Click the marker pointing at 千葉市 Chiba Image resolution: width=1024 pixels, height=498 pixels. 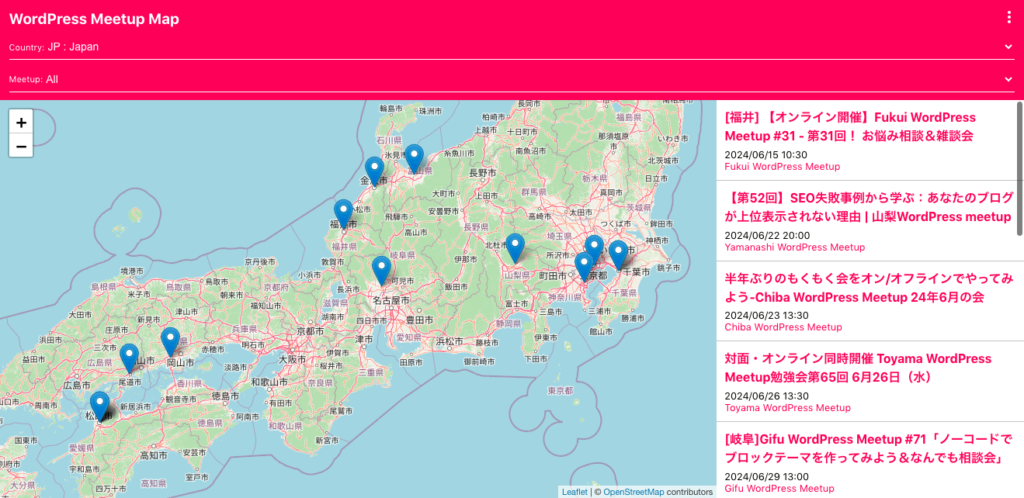pos(618,255)
